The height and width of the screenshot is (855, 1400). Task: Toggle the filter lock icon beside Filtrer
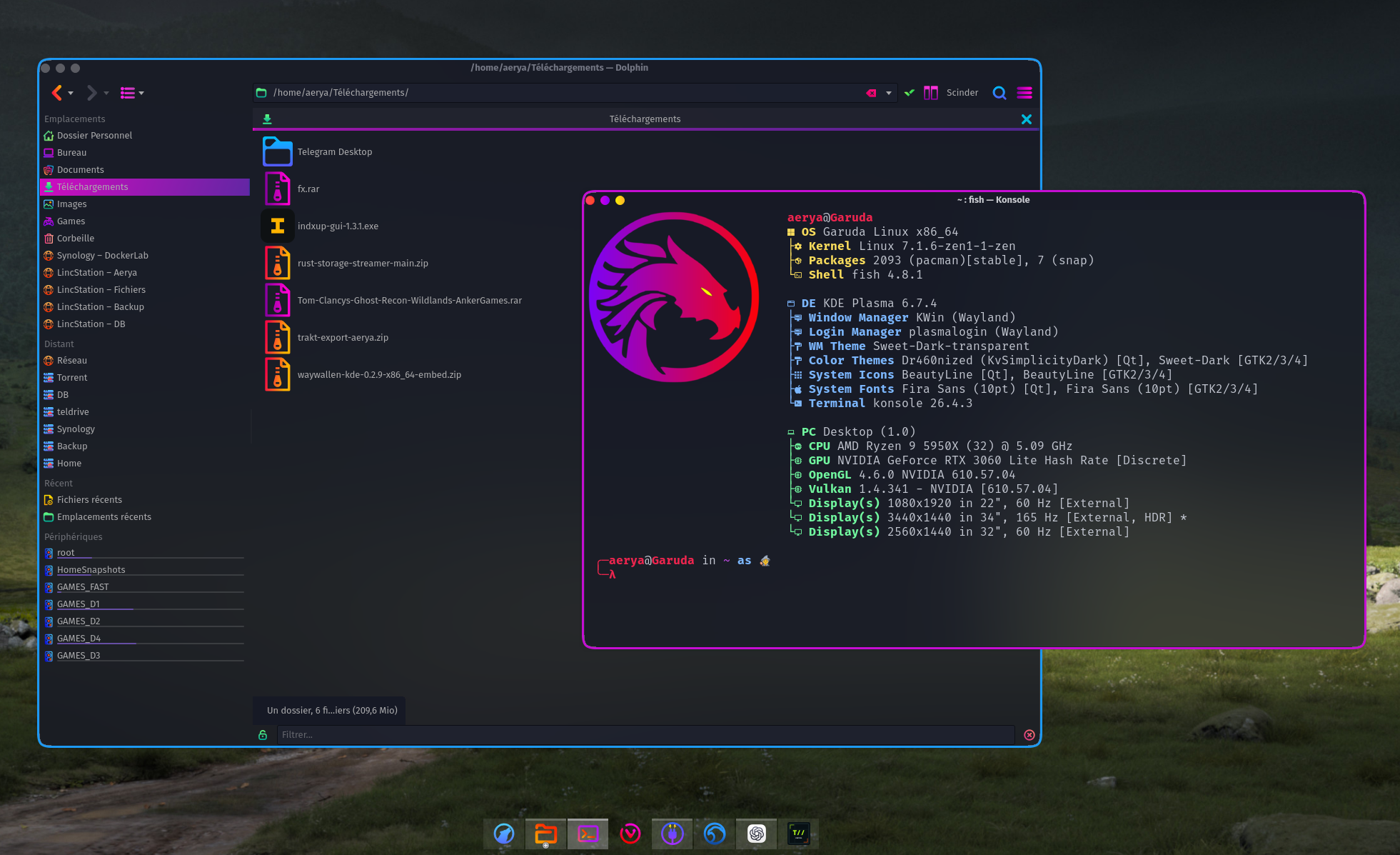[263, 735]
